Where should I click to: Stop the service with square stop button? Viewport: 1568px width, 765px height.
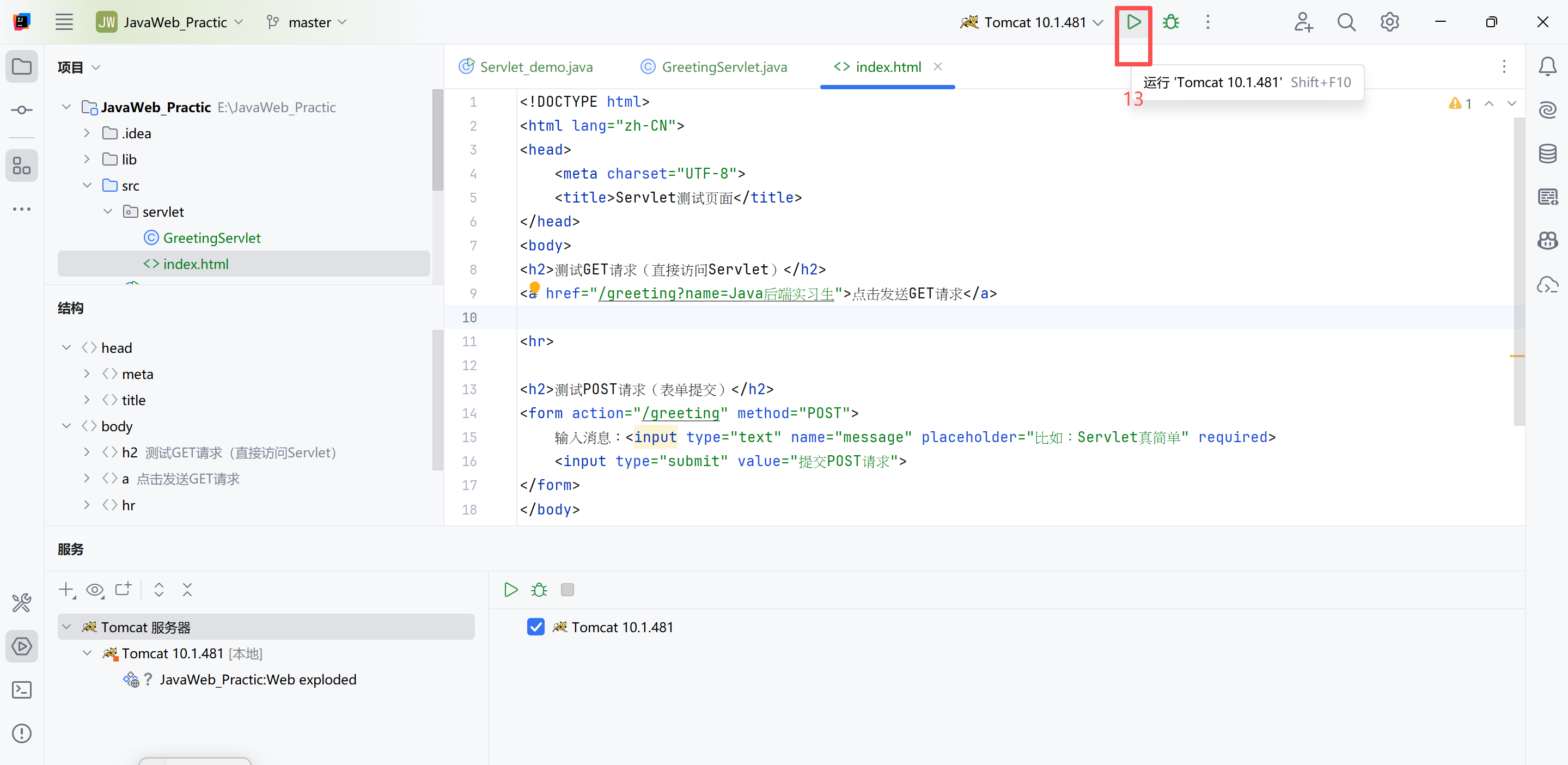point(567,590)
